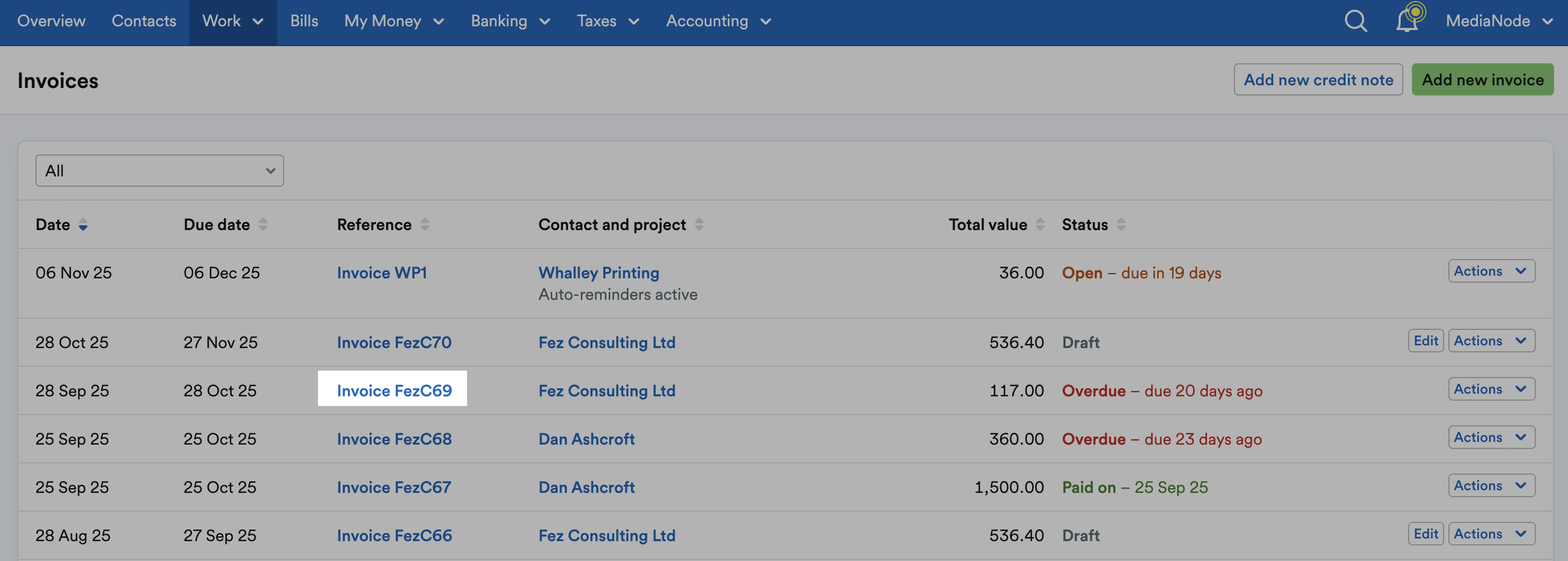
Task: Select the 360.00 total value cell
Action: [1016, 439]
